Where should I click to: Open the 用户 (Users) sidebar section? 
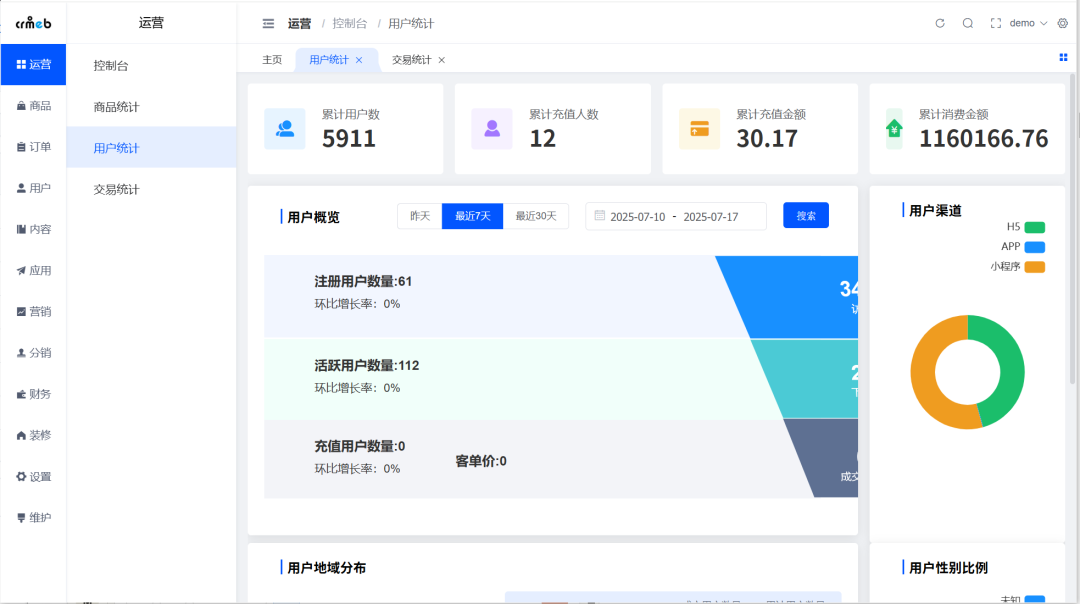(33, 187)
